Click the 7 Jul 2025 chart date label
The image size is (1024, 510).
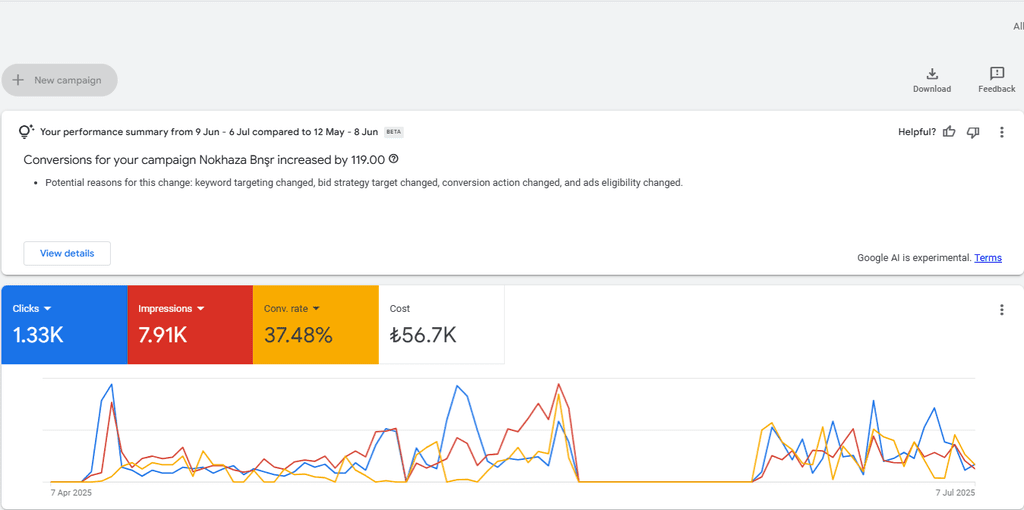point(954,493)
